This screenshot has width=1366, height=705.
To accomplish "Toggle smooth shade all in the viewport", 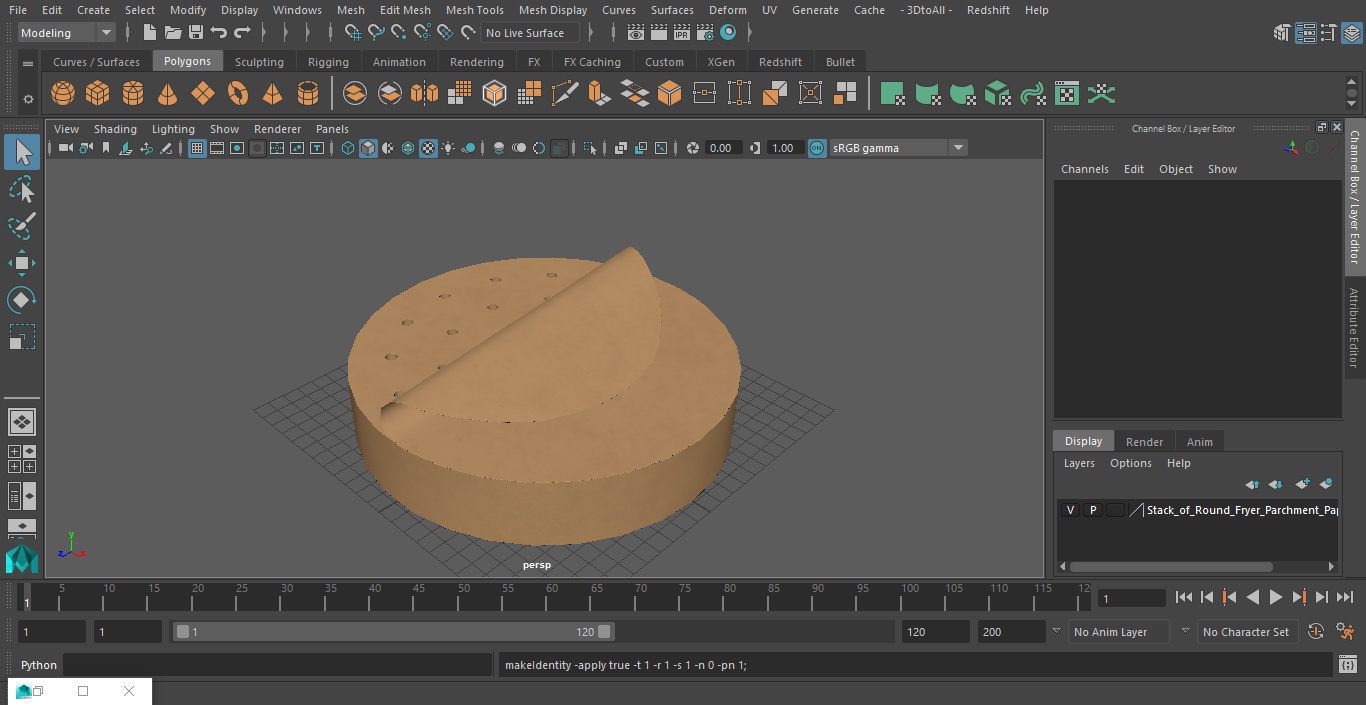I will (368, 148).
